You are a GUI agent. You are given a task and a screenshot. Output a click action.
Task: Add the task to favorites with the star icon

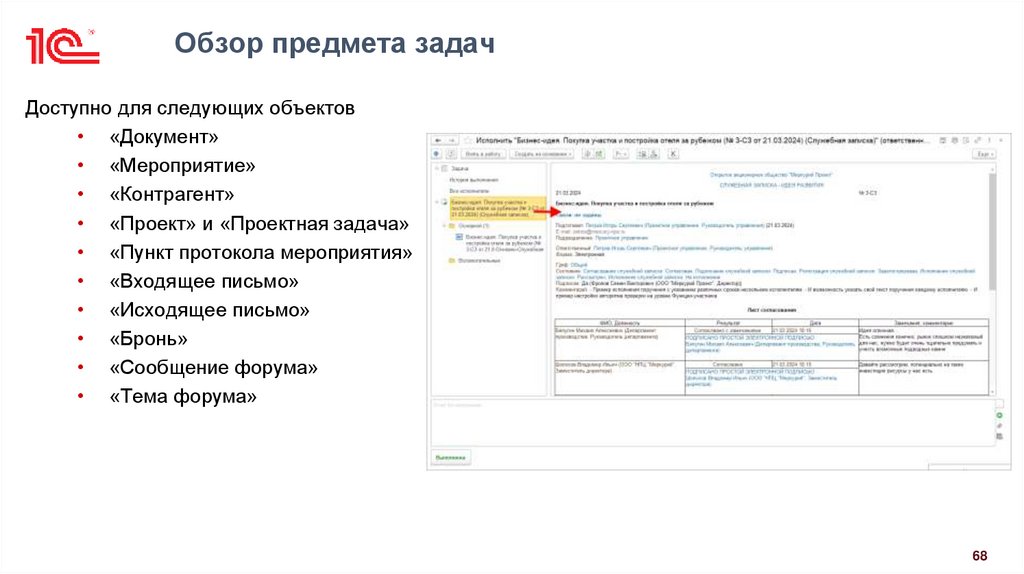pyautogui.click(x=468, y=140)
